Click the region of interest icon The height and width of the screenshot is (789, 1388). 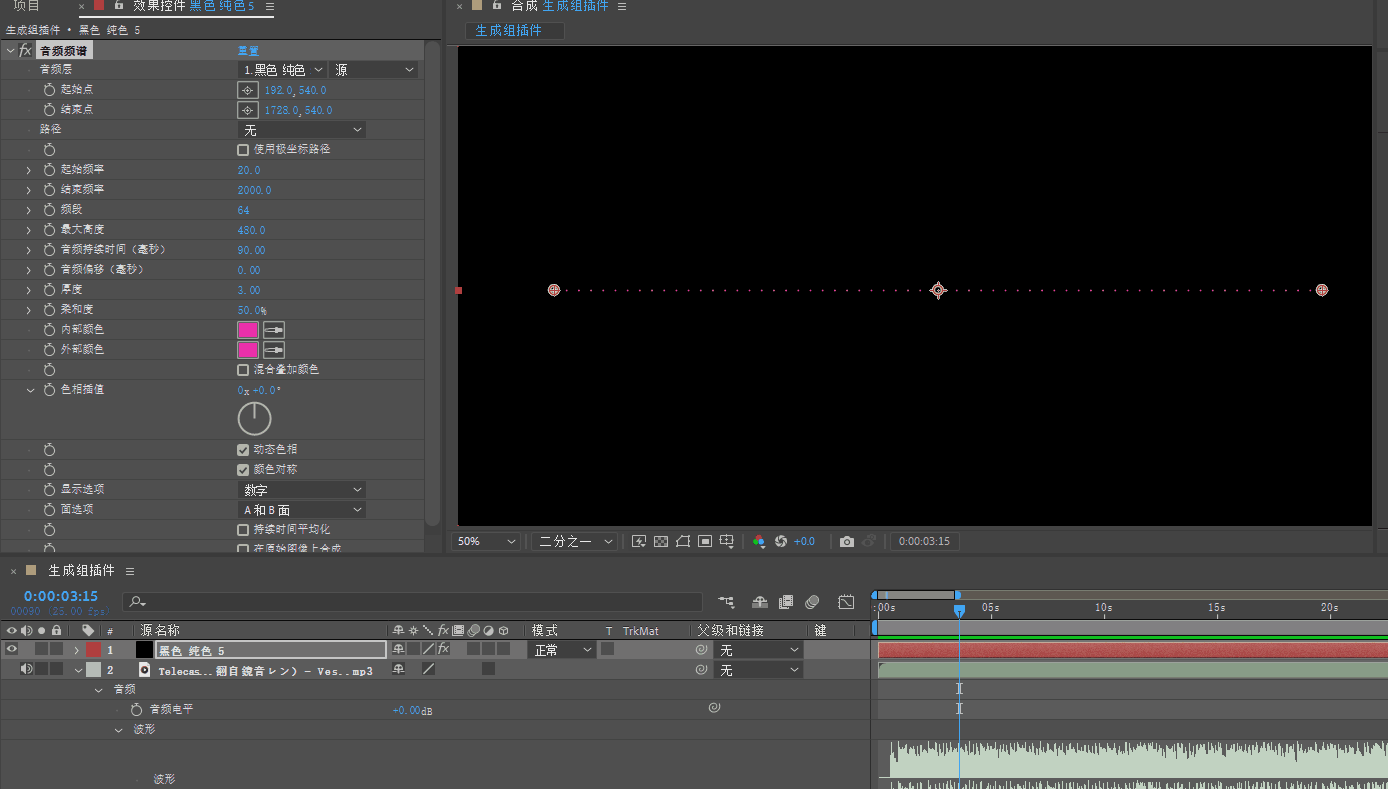click(705, 541)
